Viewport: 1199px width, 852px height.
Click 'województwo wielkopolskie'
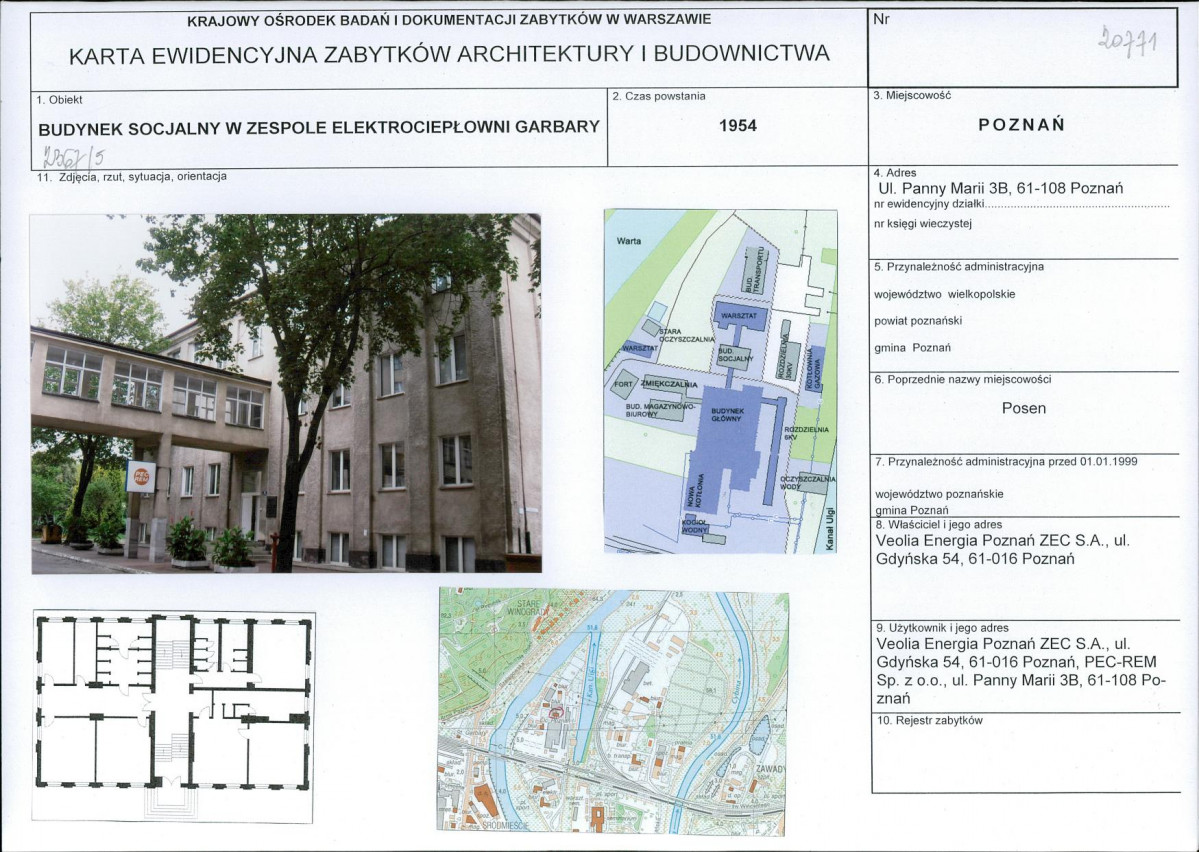pos(944,294)
